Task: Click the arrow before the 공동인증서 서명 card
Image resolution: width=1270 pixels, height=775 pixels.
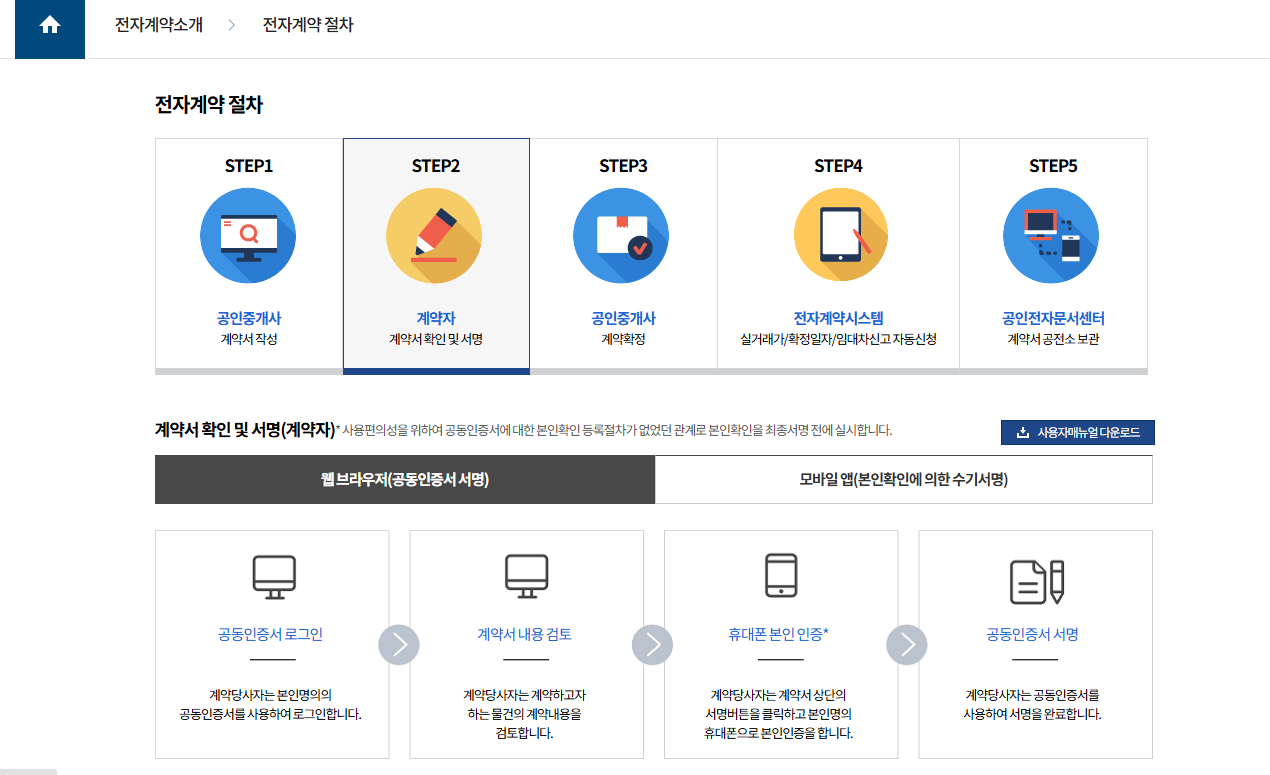Action: (907, 644)
